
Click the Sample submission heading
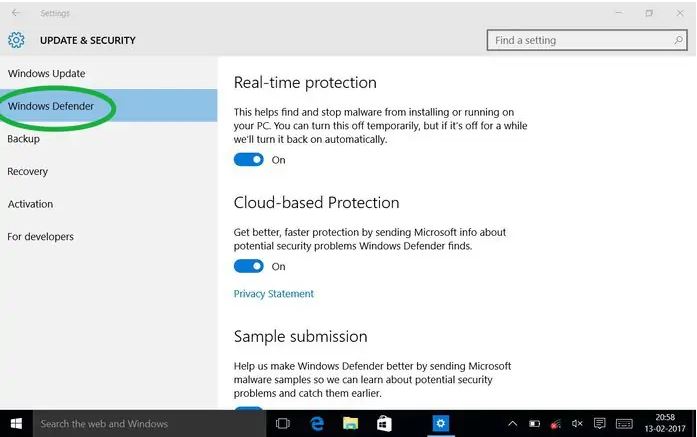tap(300, 337)
